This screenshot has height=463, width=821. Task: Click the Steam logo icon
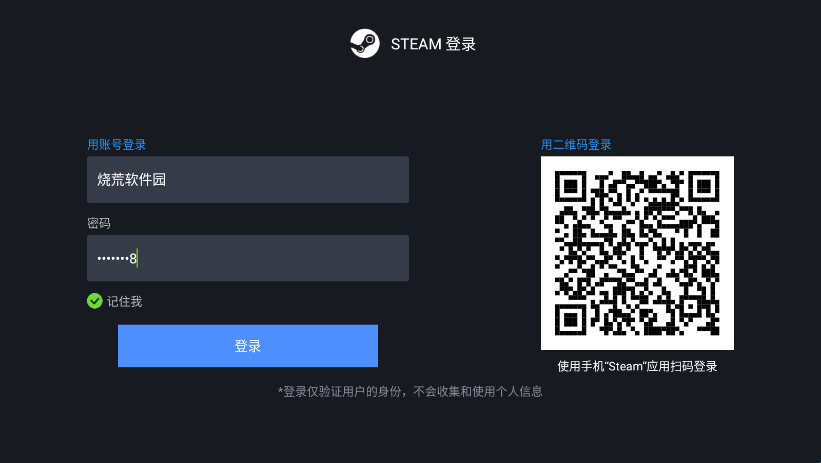[x=365, y=43]
